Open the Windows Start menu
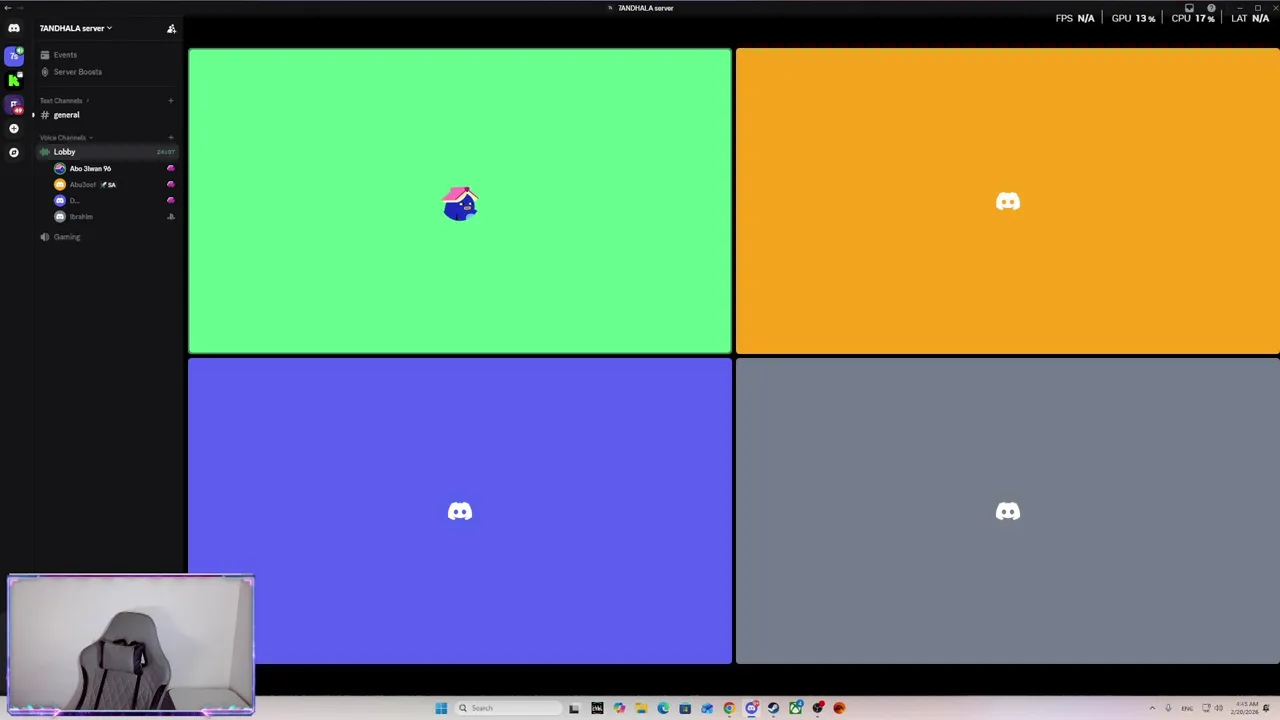 pyautogui.click(x=441, y=708)
